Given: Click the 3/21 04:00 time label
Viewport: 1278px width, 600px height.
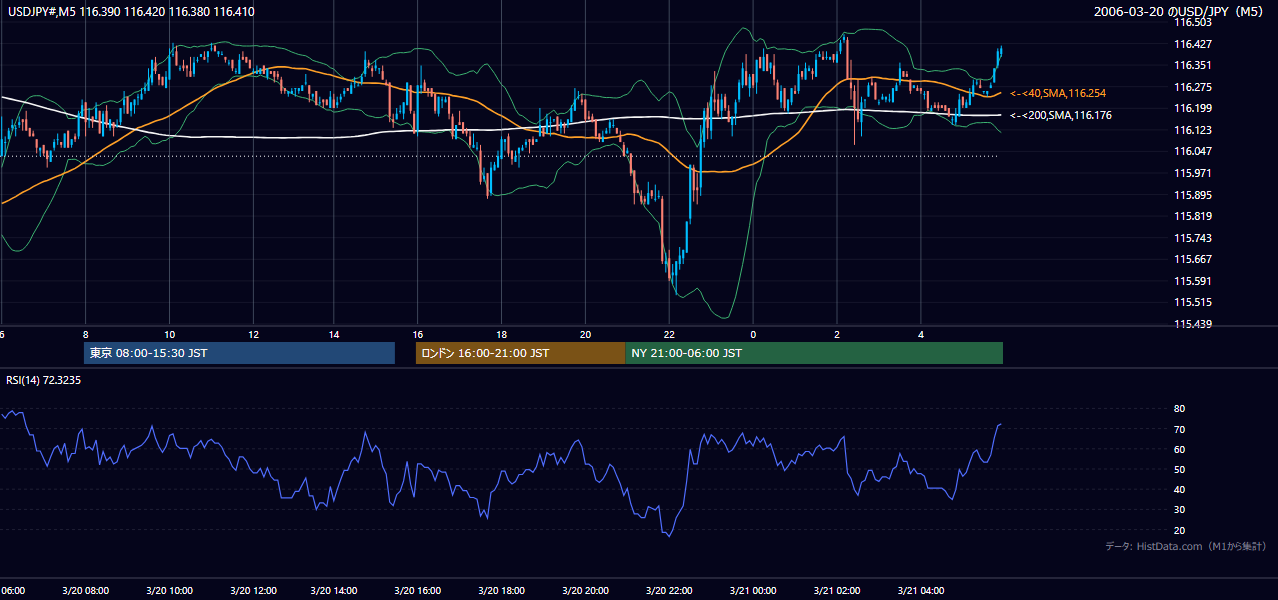Looking at the screenshot, I should pos(920,591).
